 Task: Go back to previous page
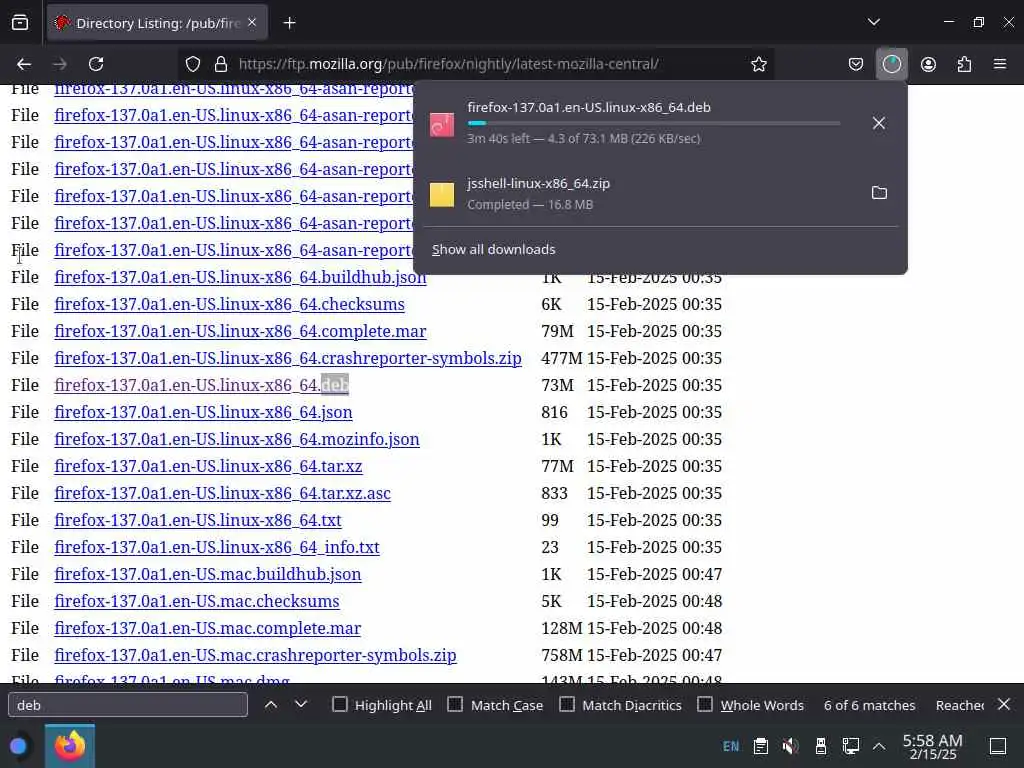pyautogui.click(x=24, y=64)
